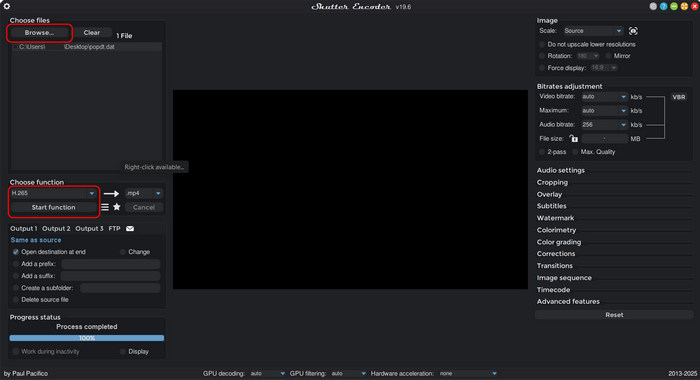Open the Rotation angle dropdown
Image resolution: width=700 pixels, height=380 pixels.
[588, 56]
